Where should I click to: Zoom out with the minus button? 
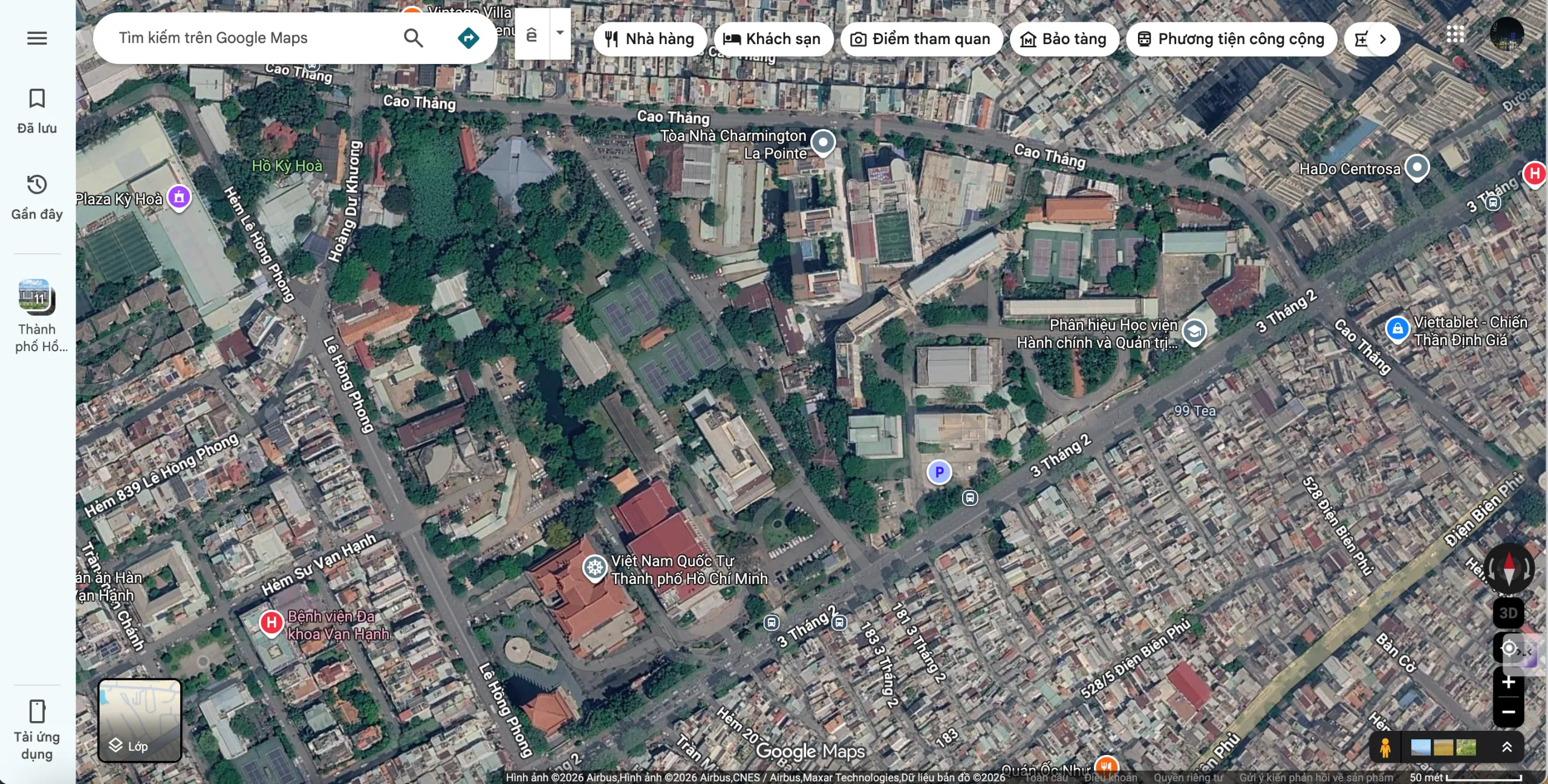click(1509, 712)
